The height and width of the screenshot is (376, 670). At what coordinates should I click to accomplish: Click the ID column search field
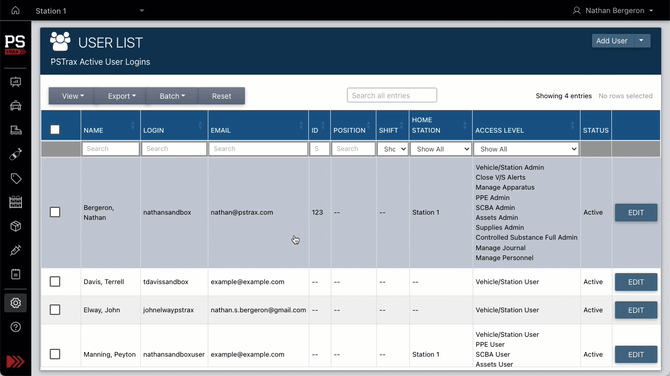click(319, 149)
